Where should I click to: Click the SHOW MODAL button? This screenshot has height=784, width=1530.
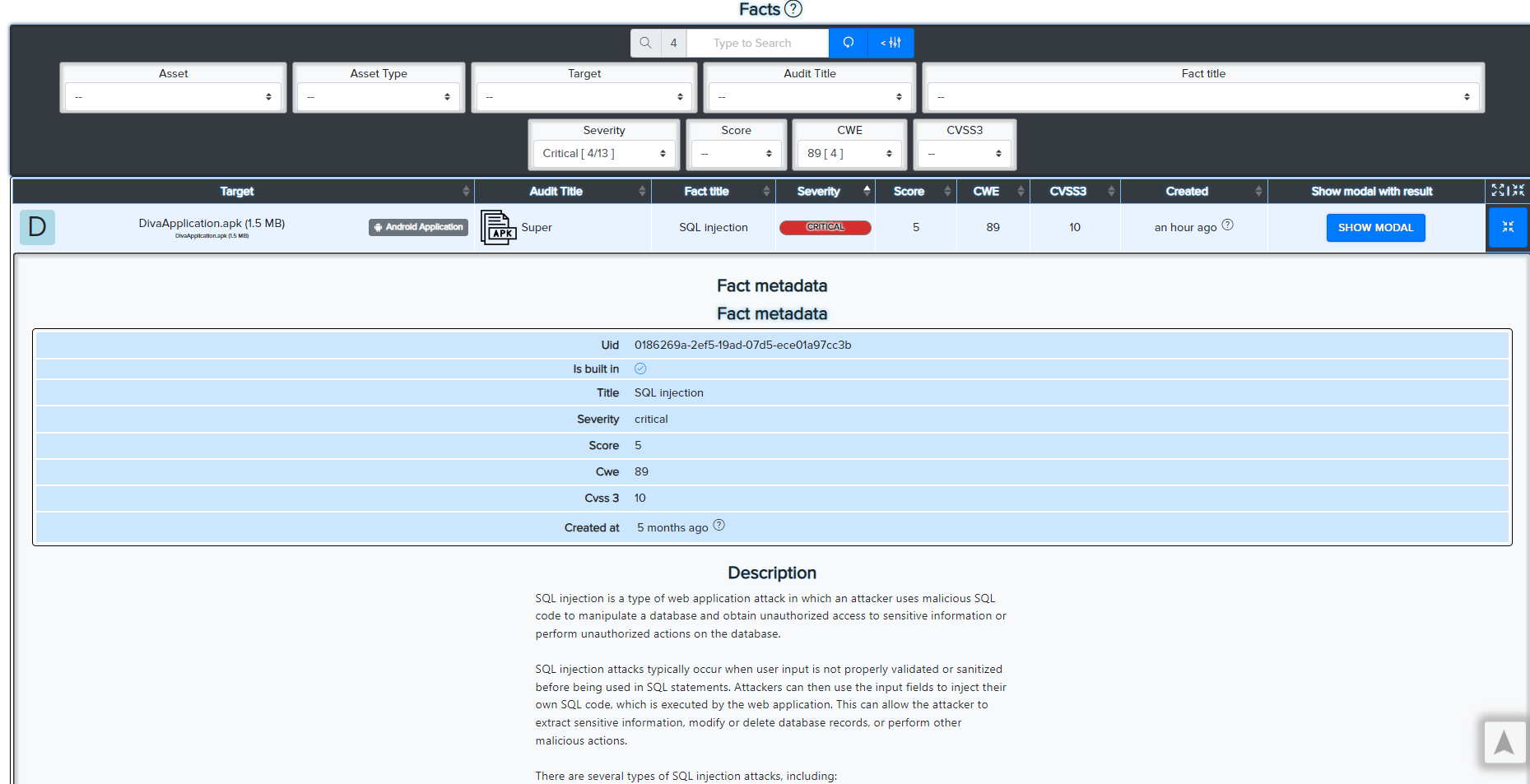click(x=1375, y=228)
